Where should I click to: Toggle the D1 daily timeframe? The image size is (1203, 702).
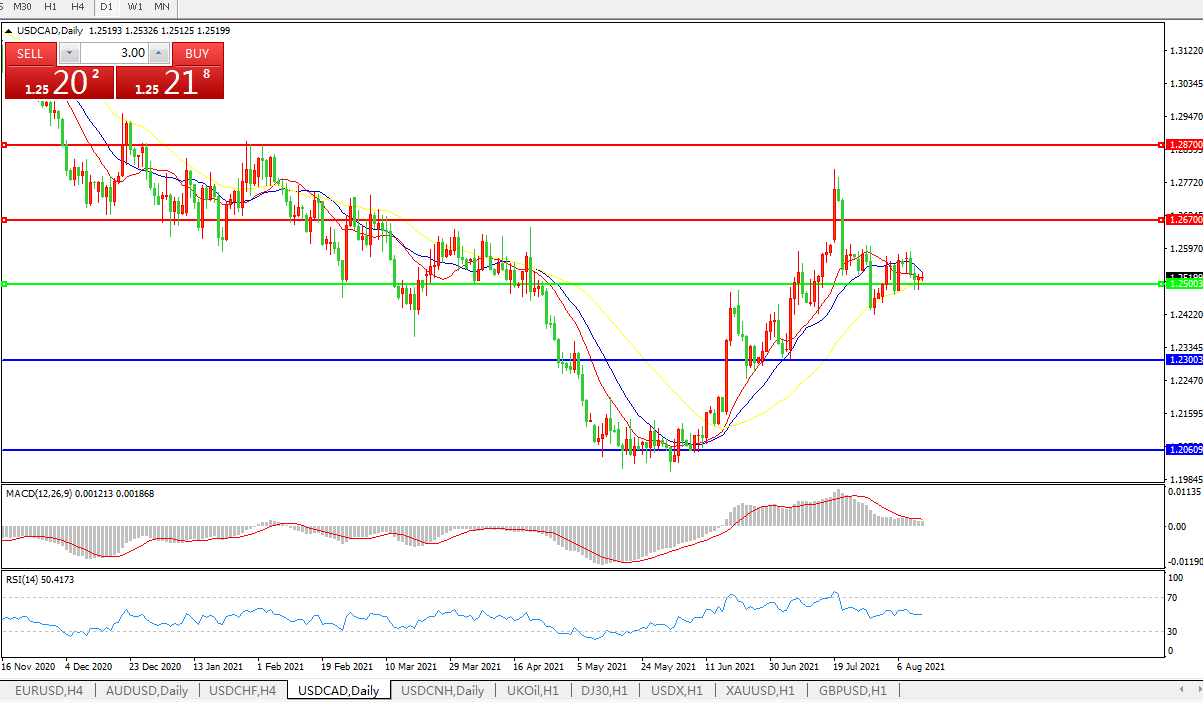[106, 6]
